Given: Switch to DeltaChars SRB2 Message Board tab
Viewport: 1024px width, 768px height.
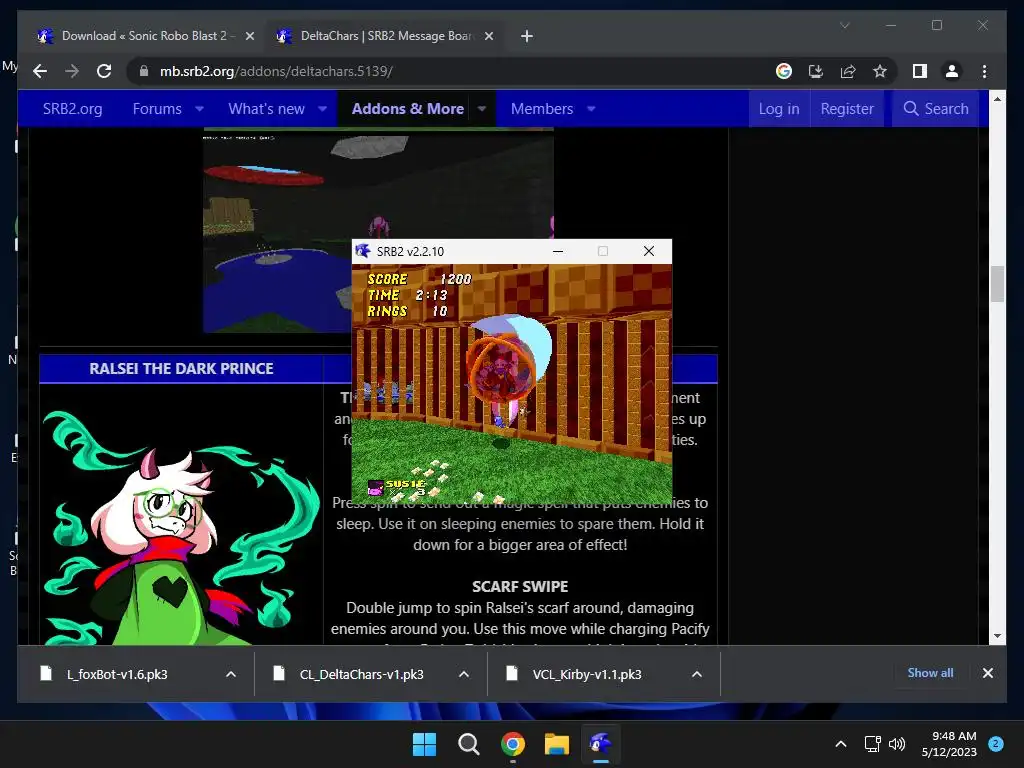Looking at the screenshot, I should (x=385, y=36).
